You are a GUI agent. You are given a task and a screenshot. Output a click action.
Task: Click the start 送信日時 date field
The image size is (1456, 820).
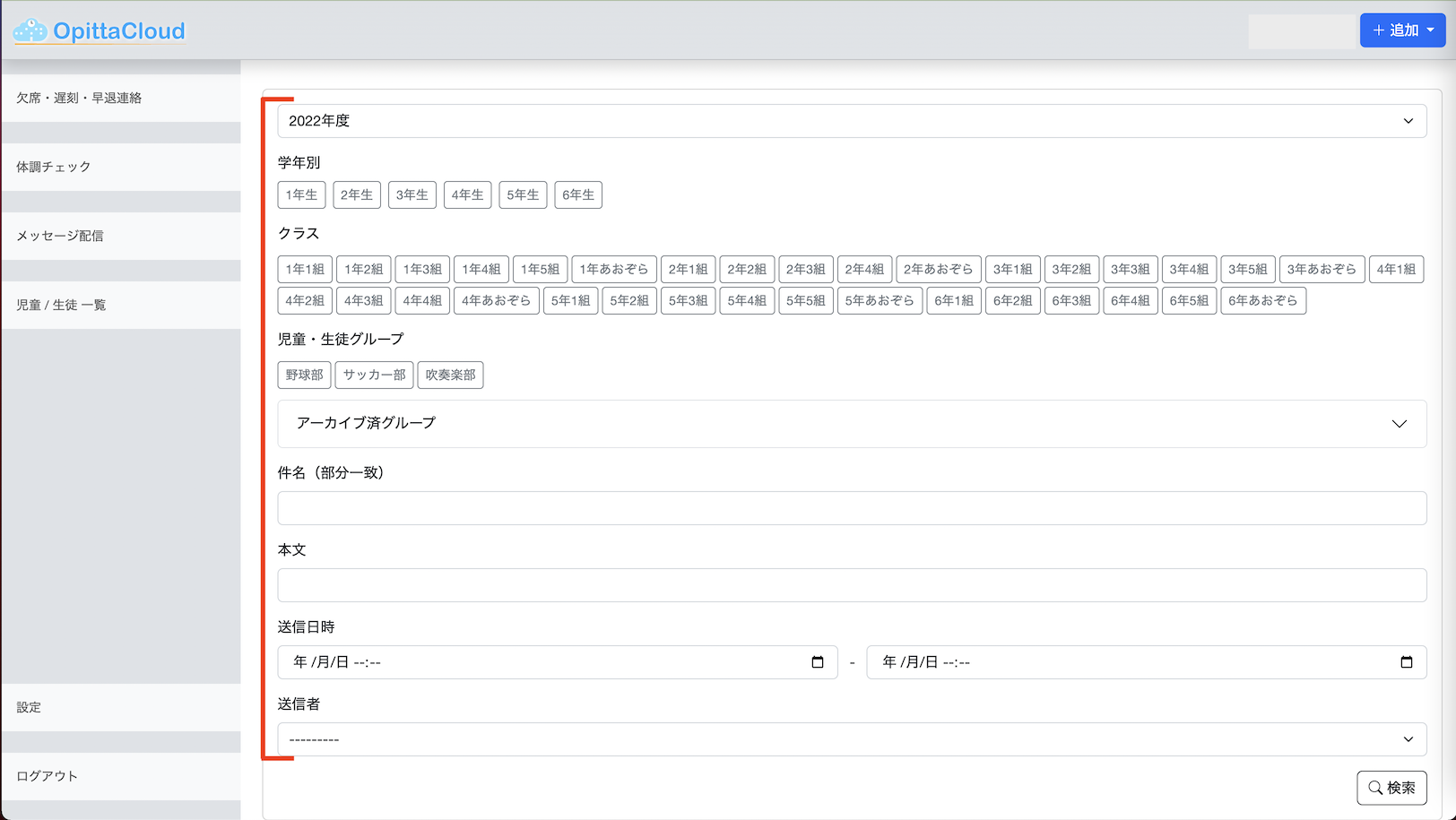[558, 662]
